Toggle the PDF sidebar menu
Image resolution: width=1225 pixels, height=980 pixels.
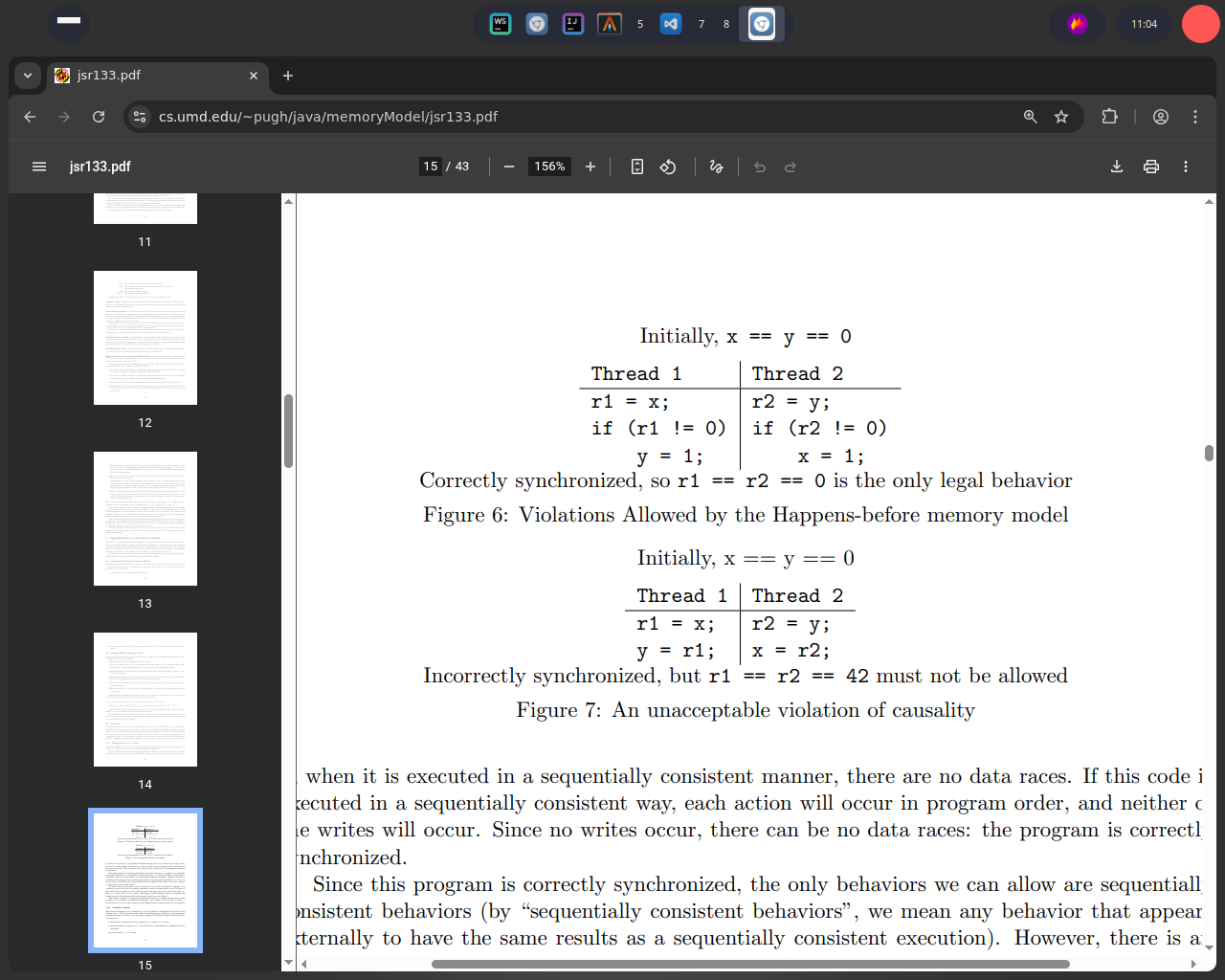tap(39, 167)
